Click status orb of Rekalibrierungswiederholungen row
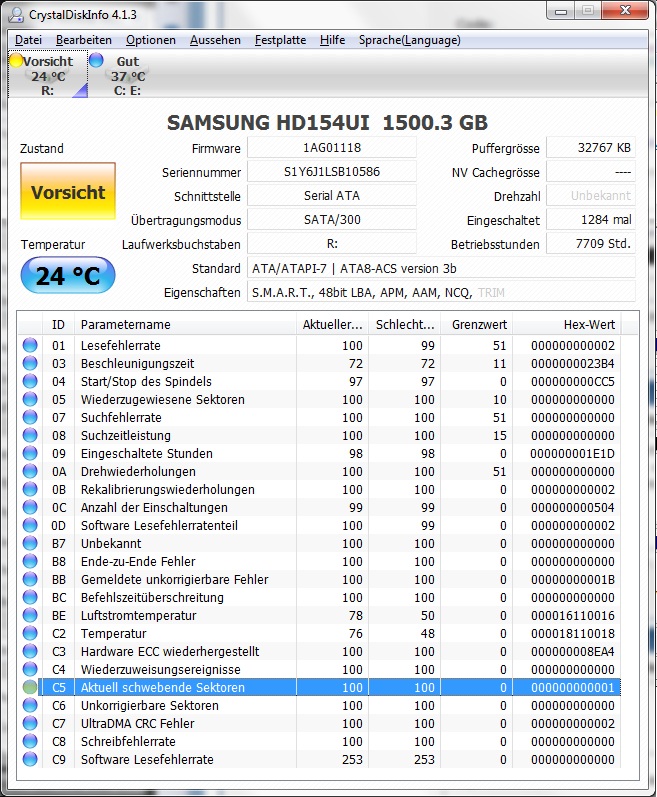The width and height of the screenshot is (657, 797). tap(30, 489)
